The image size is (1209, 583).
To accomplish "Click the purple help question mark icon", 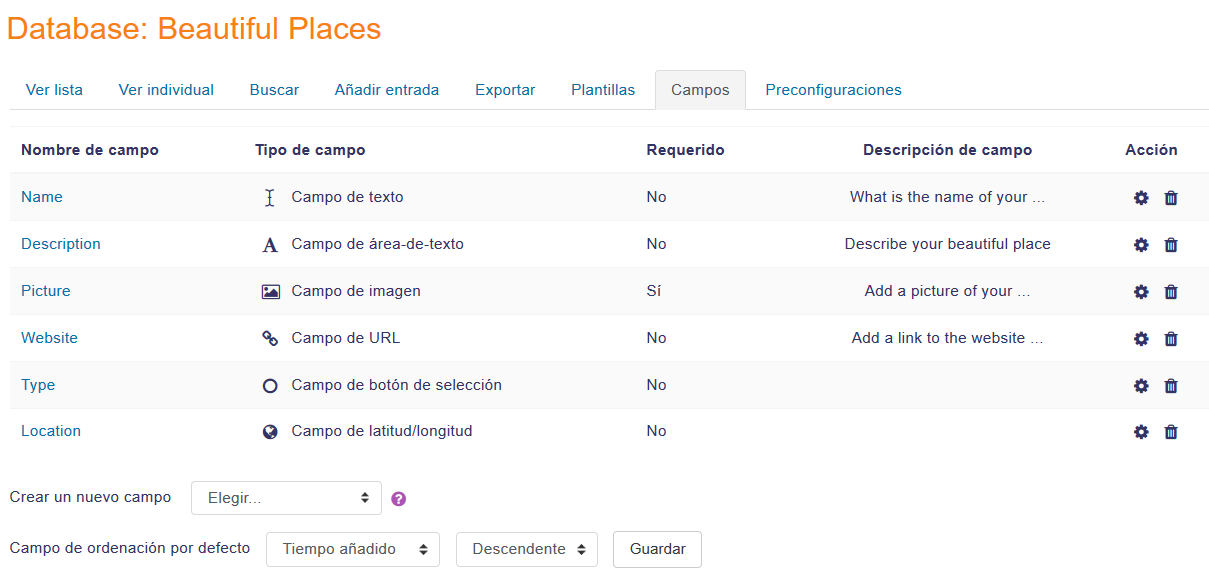I will (398, 499).
